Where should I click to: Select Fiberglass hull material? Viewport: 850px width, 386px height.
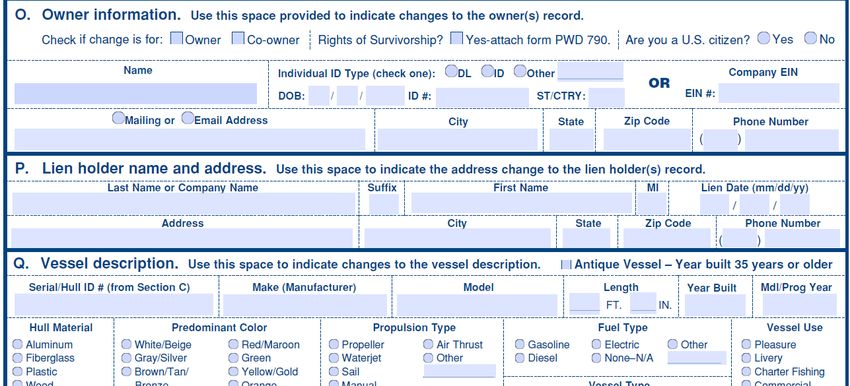[18, 358]
